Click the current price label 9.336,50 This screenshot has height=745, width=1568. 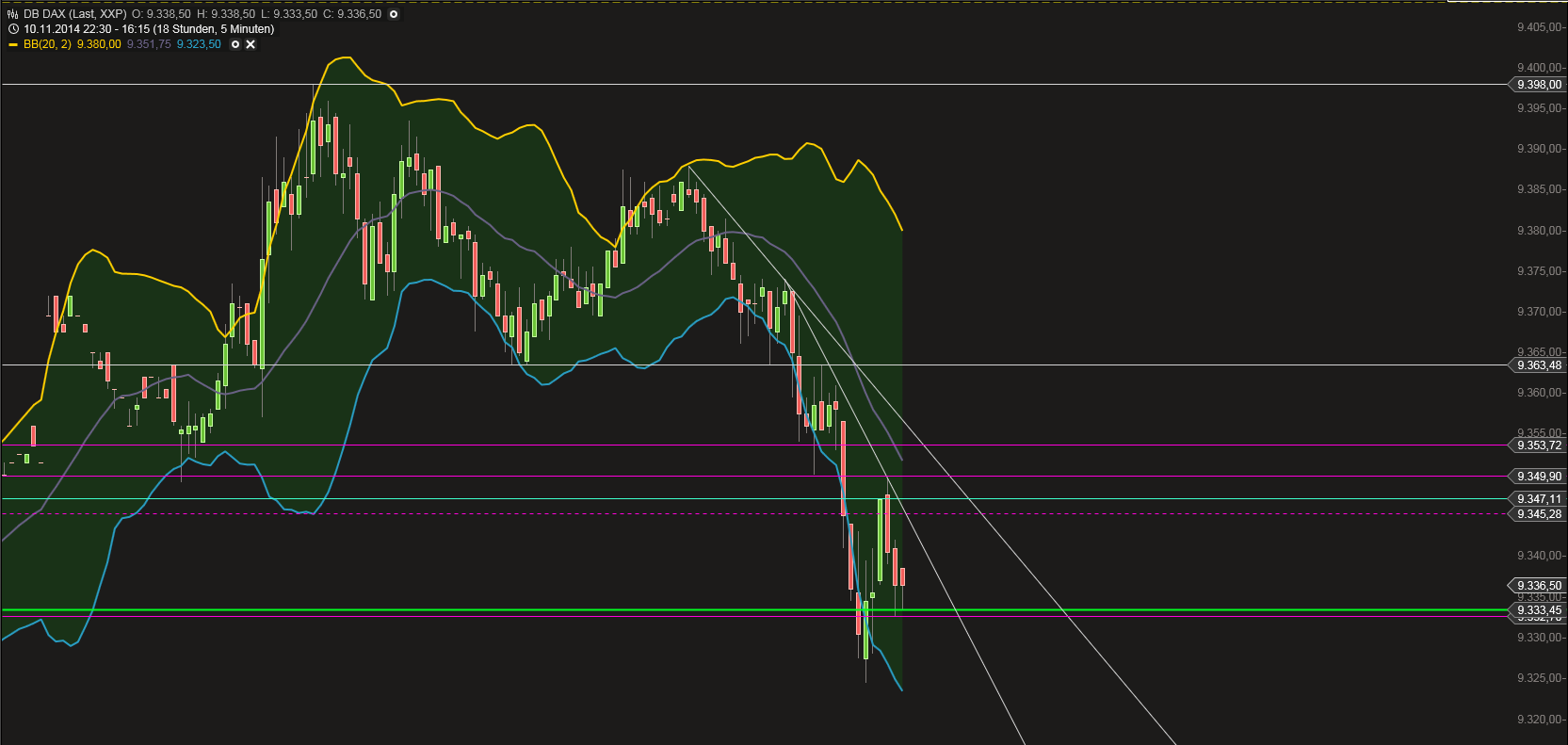(1537, 586)
